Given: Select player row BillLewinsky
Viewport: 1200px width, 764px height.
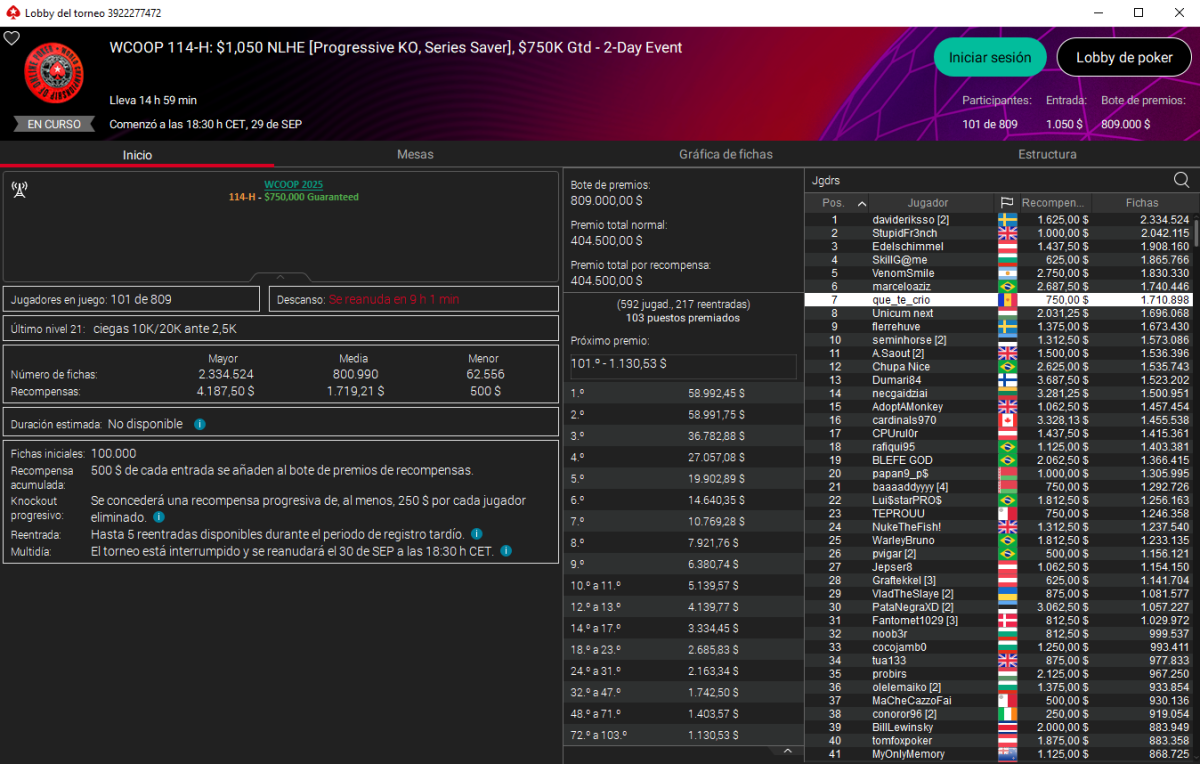Looking at the screenshot, I should click(999, 727).
